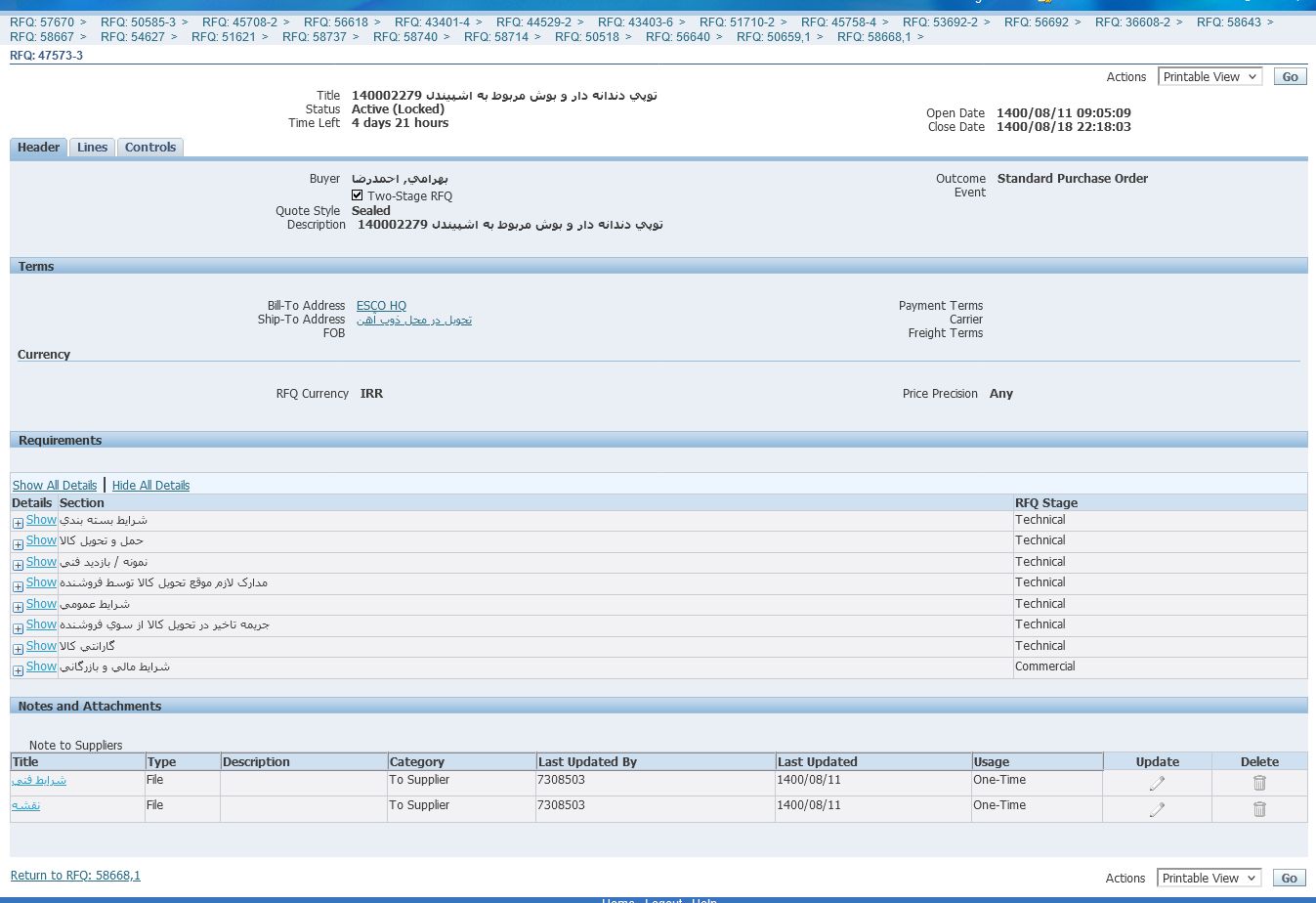The image size is (1316, 903).
Task: Delete the شرایط فنی attachment via trash icon
Action: click(x=1259, y=783)
